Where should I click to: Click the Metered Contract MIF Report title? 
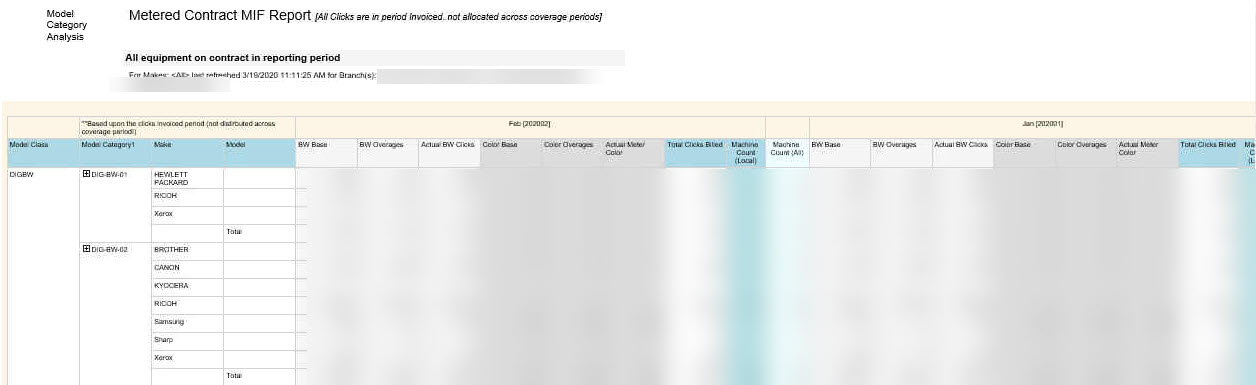pyautogui.click(x=220, y=15)
